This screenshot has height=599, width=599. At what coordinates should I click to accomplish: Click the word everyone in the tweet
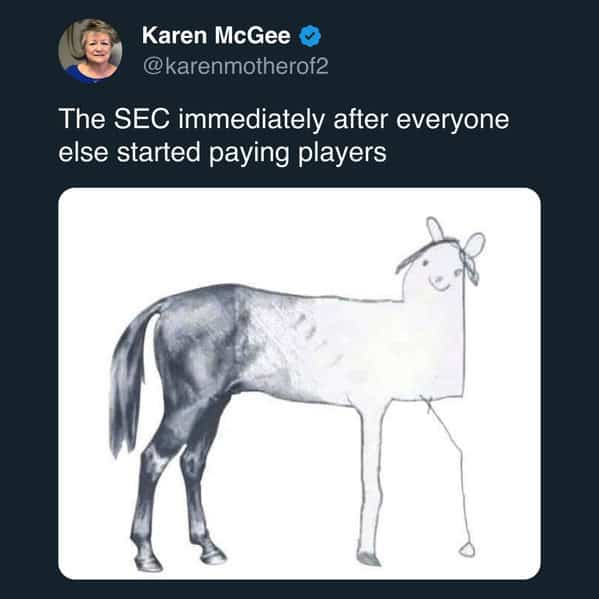pyautogui.click(x=452, y=121)
